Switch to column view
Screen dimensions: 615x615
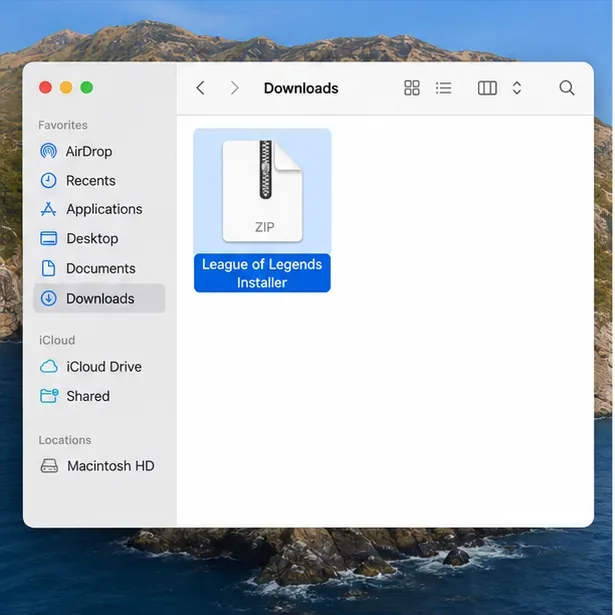pos(488,88)
